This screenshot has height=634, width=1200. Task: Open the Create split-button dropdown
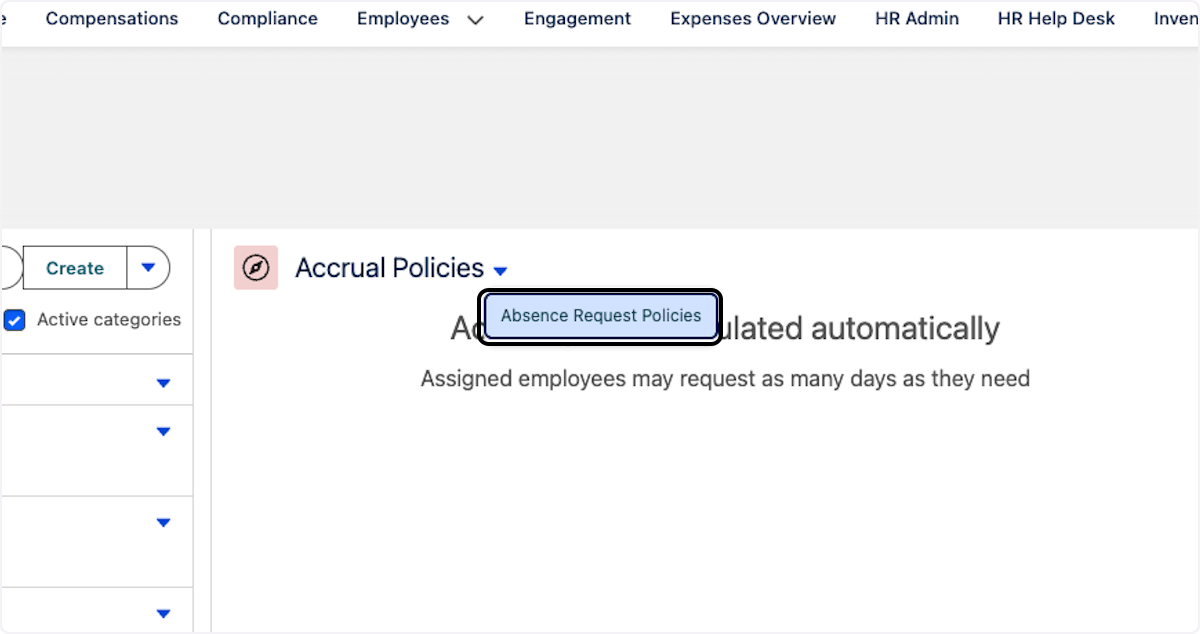(148, 268)
